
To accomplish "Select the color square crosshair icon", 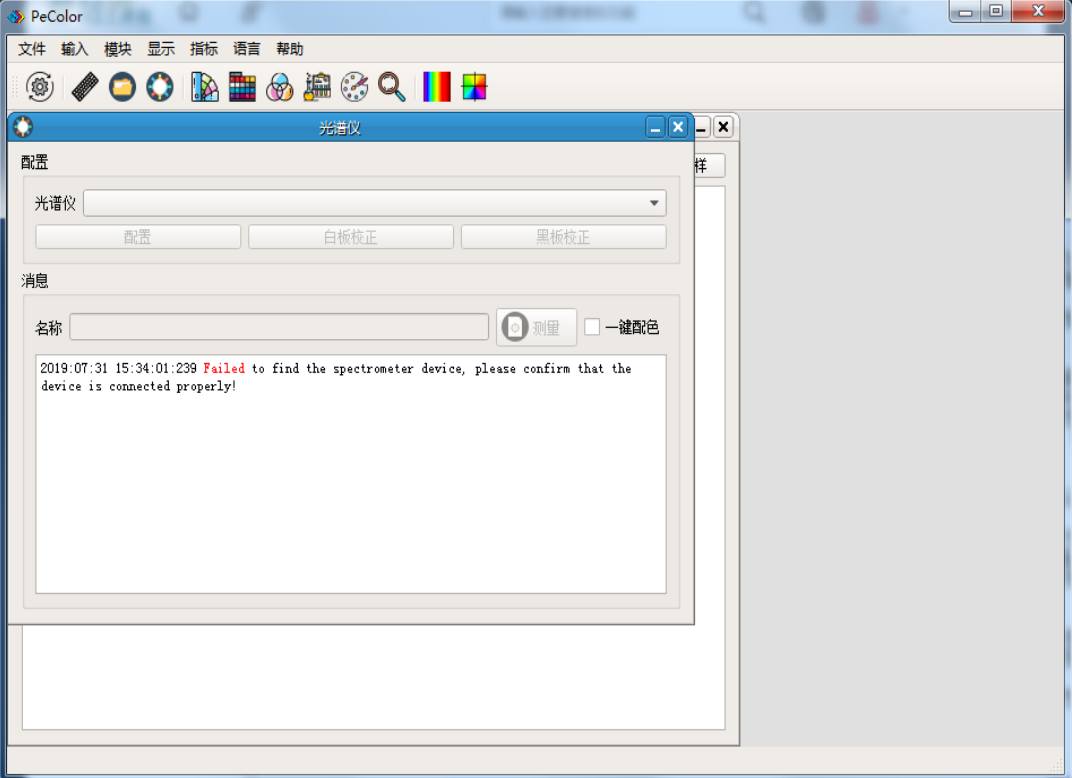I will click(x=474, y=87).
